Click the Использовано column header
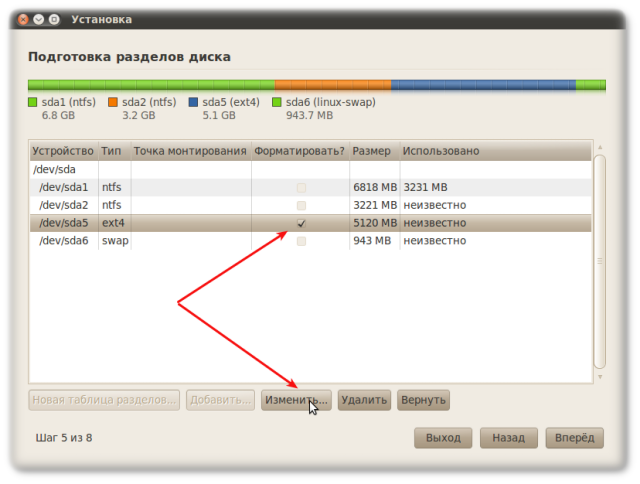Screen dimensions: 640x484 tap(440, 151)
